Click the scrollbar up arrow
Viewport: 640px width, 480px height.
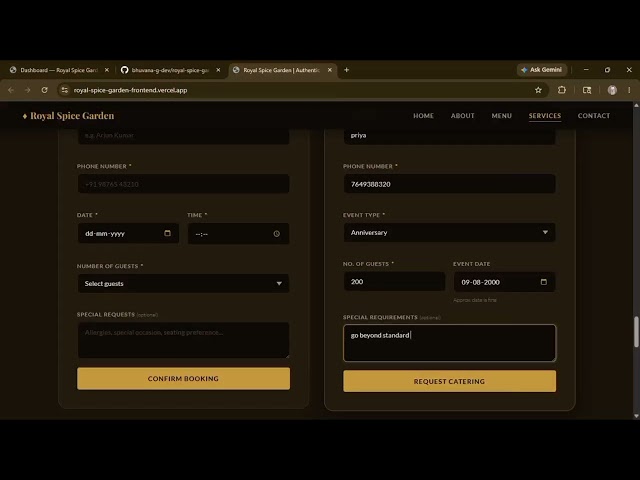pyautogui.click(x=636, y=105)
